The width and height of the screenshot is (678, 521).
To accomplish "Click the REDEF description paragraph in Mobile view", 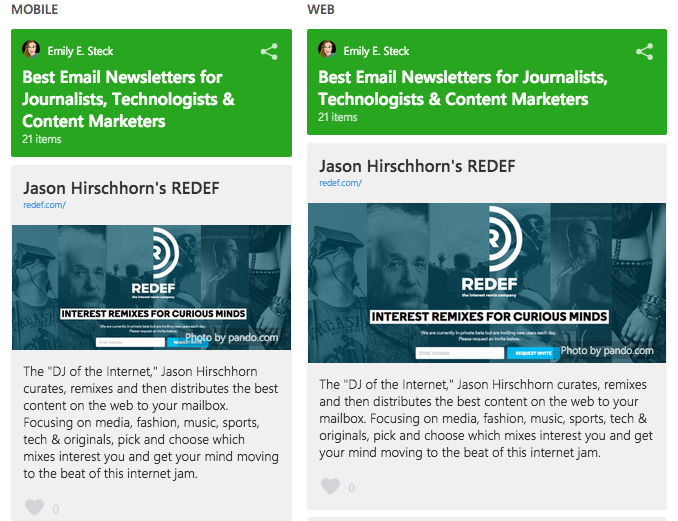I will (x=151, y=422).
